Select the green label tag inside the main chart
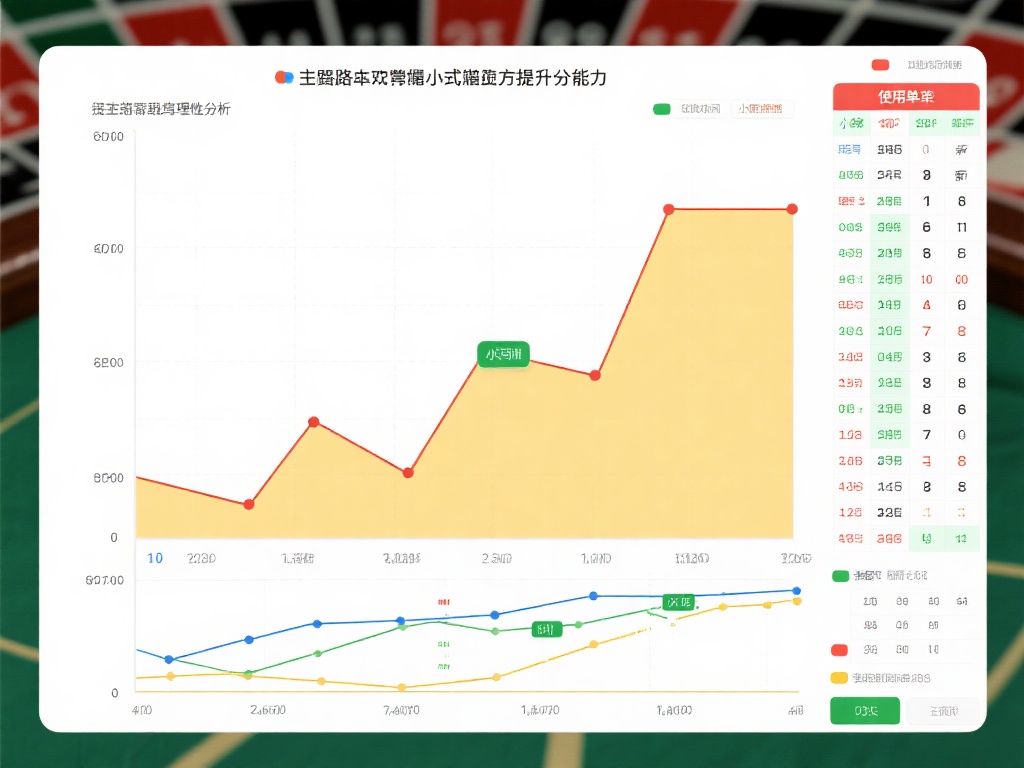The width and height of the screenshot is (1024, 768). coord(502,354)
